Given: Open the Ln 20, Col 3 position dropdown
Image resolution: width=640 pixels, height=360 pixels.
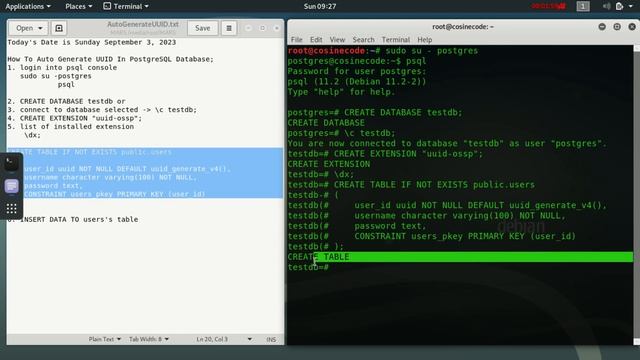Looking at the screenshot, I should (x=224, y=339).
